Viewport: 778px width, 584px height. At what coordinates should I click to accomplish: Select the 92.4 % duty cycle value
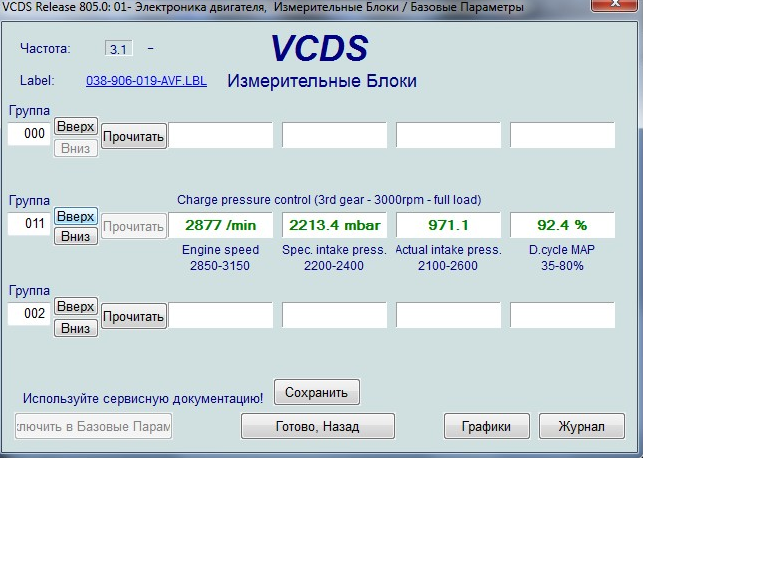[562, 225]
